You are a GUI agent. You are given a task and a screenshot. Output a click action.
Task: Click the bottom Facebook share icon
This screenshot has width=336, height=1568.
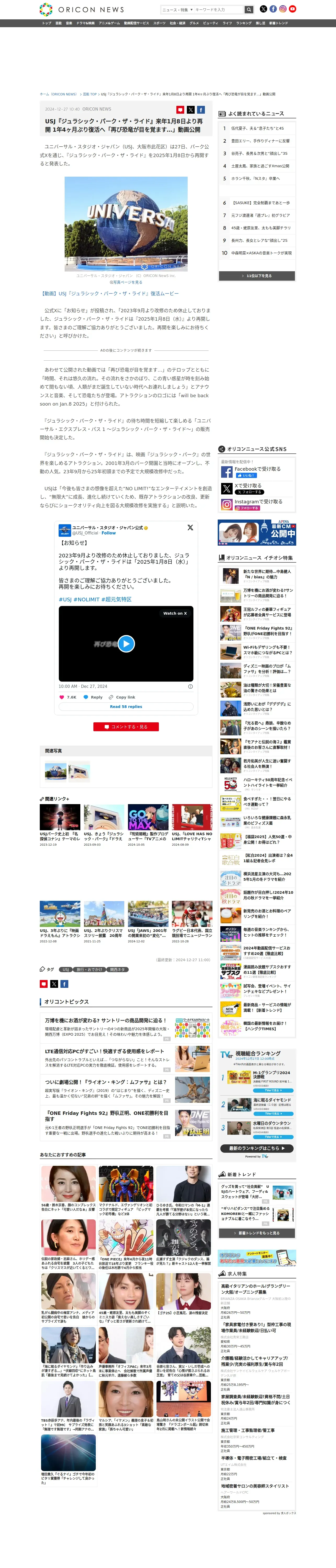tap(64, 984)
